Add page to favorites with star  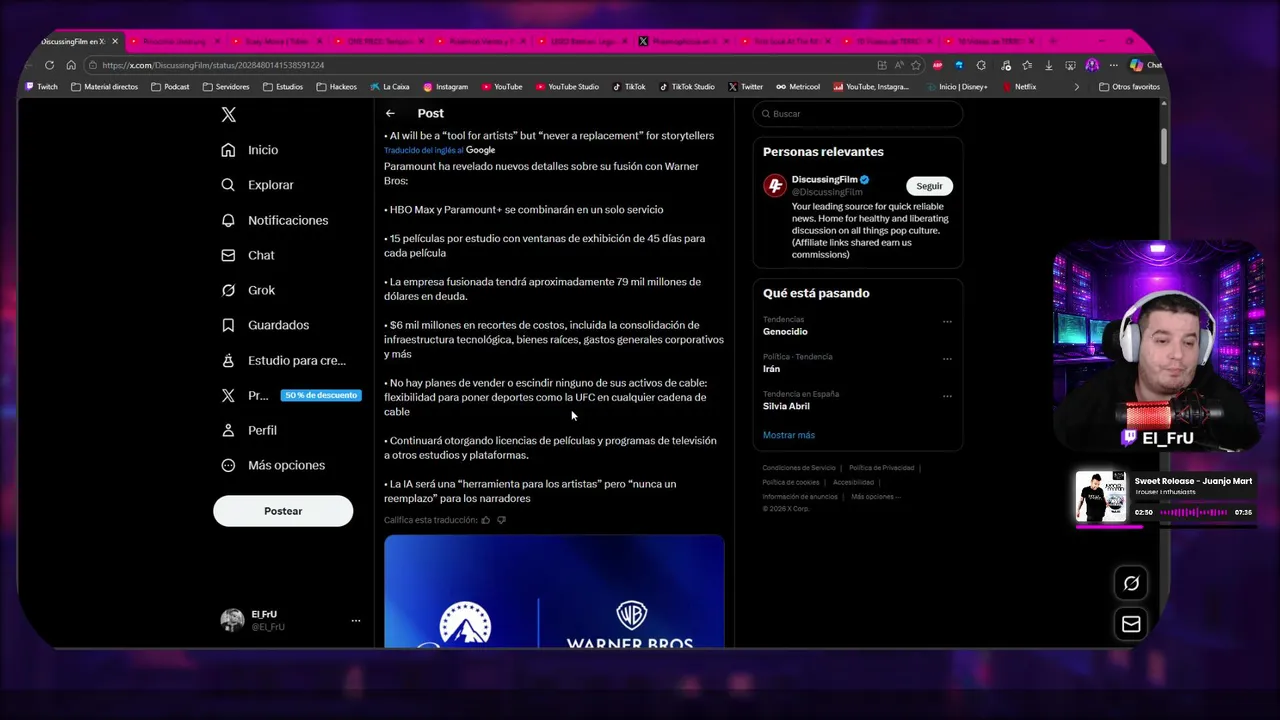(x=916, y=65)
